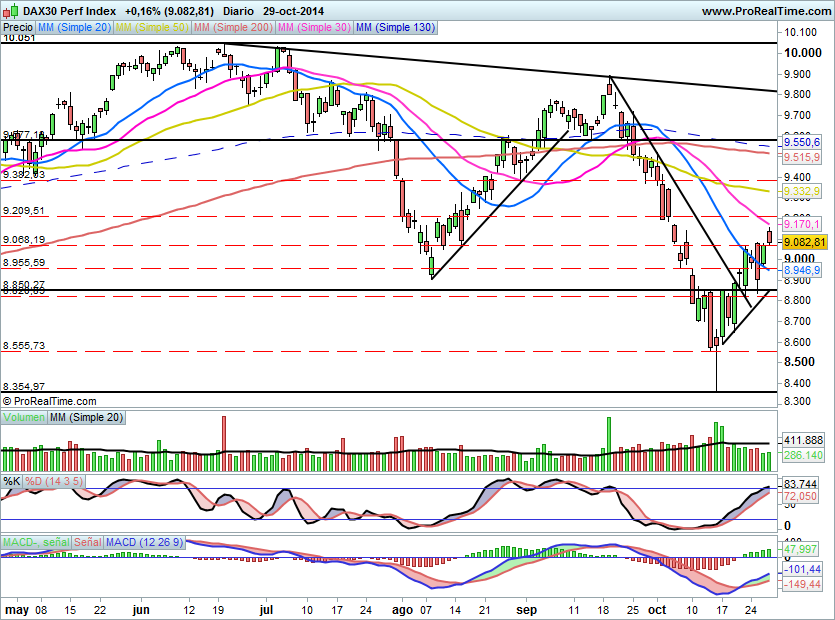This screenshot has width=835, height=620.
Task: Click the -101,44 MACD value tag
Action: coord(802,569)
